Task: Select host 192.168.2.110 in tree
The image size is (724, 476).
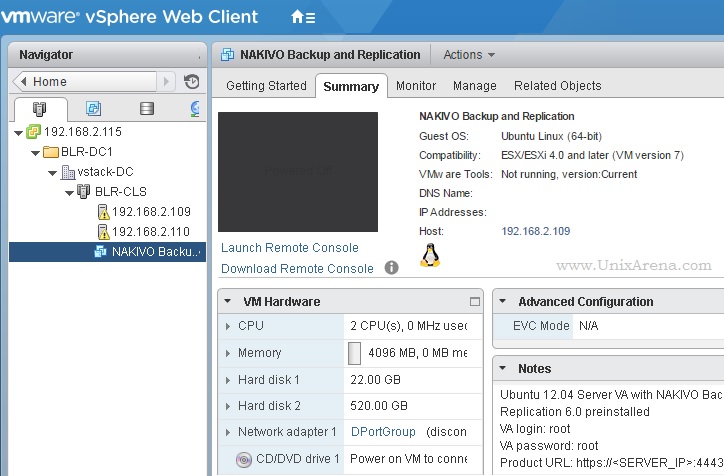Action: (x=151, y=232)
